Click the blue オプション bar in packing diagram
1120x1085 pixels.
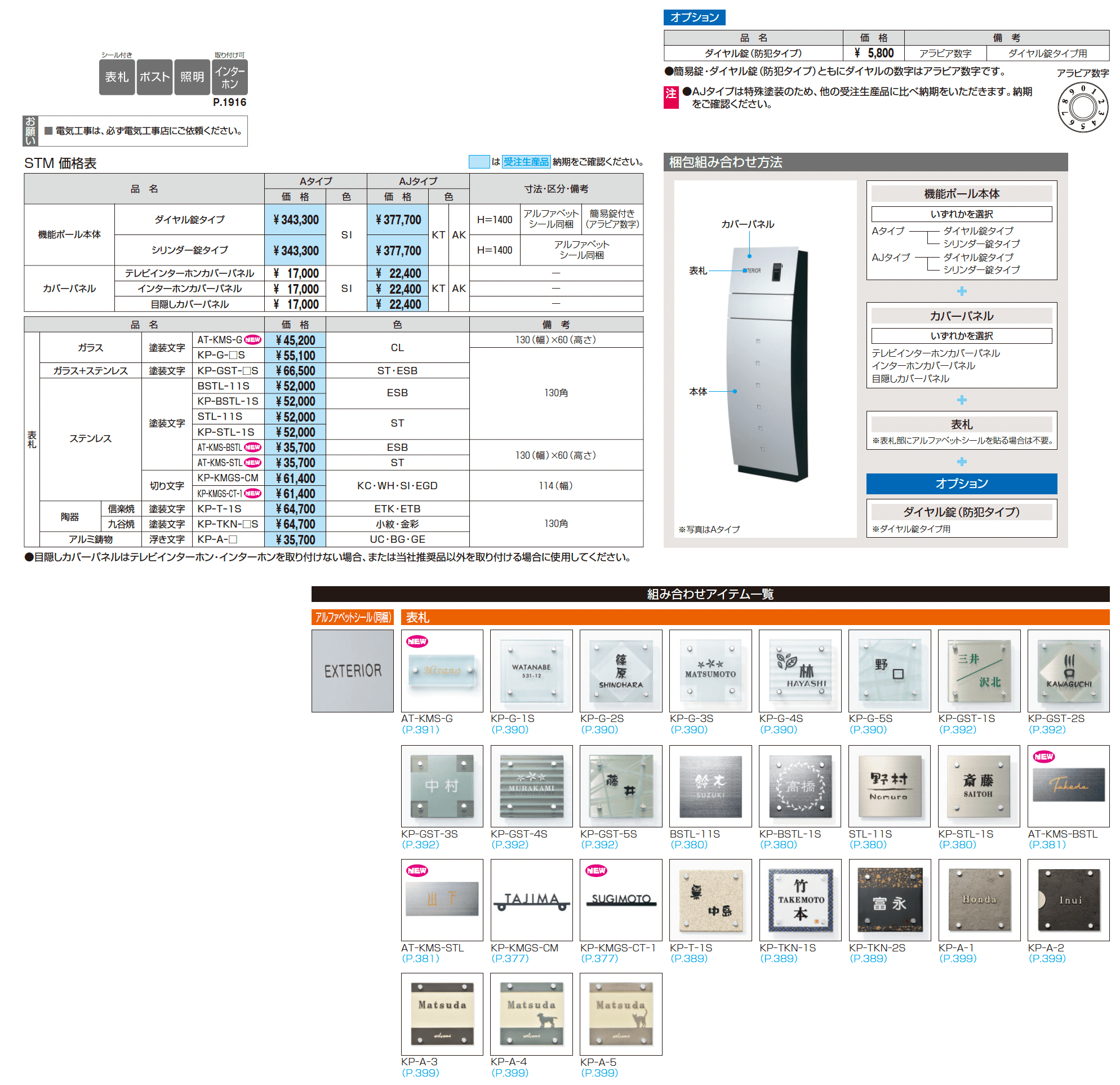[x=962, y=484]
